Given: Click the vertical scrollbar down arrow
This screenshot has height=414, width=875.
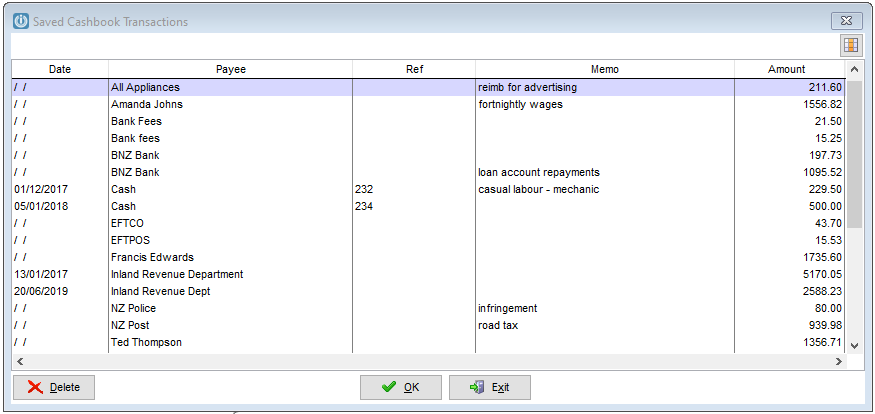Looking at the screenshot, I should click(x=854, y=346).
